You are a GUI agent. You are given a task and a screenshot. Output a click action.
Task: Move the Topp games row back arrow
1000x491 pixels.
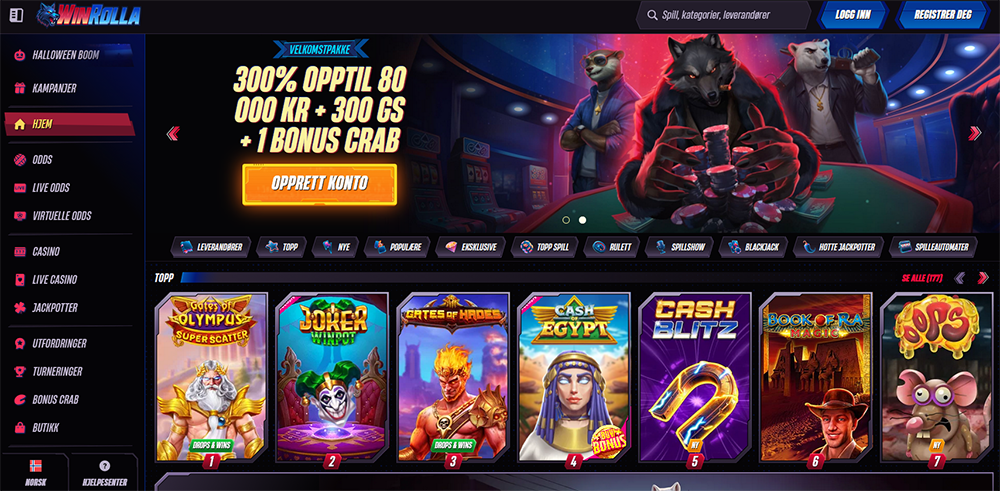coord(959,278)
